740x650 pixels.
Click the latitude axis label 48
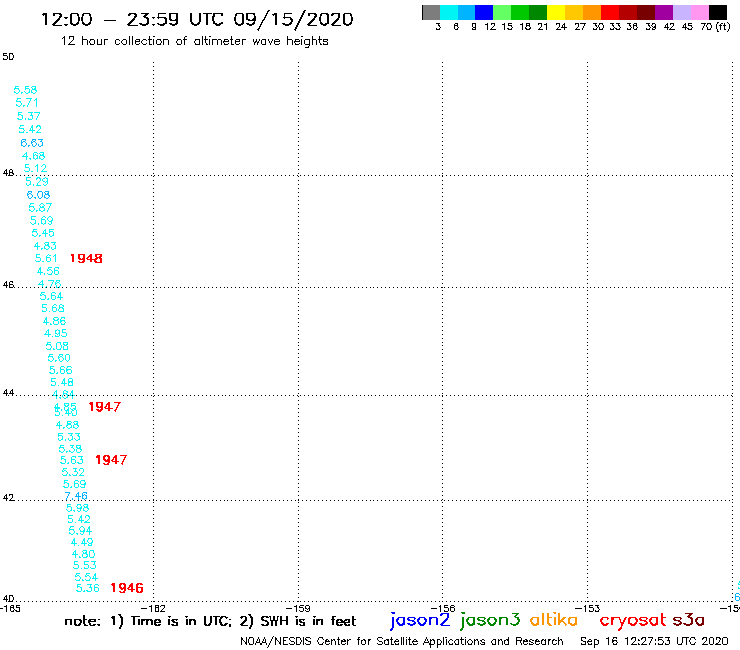[8, 173]
